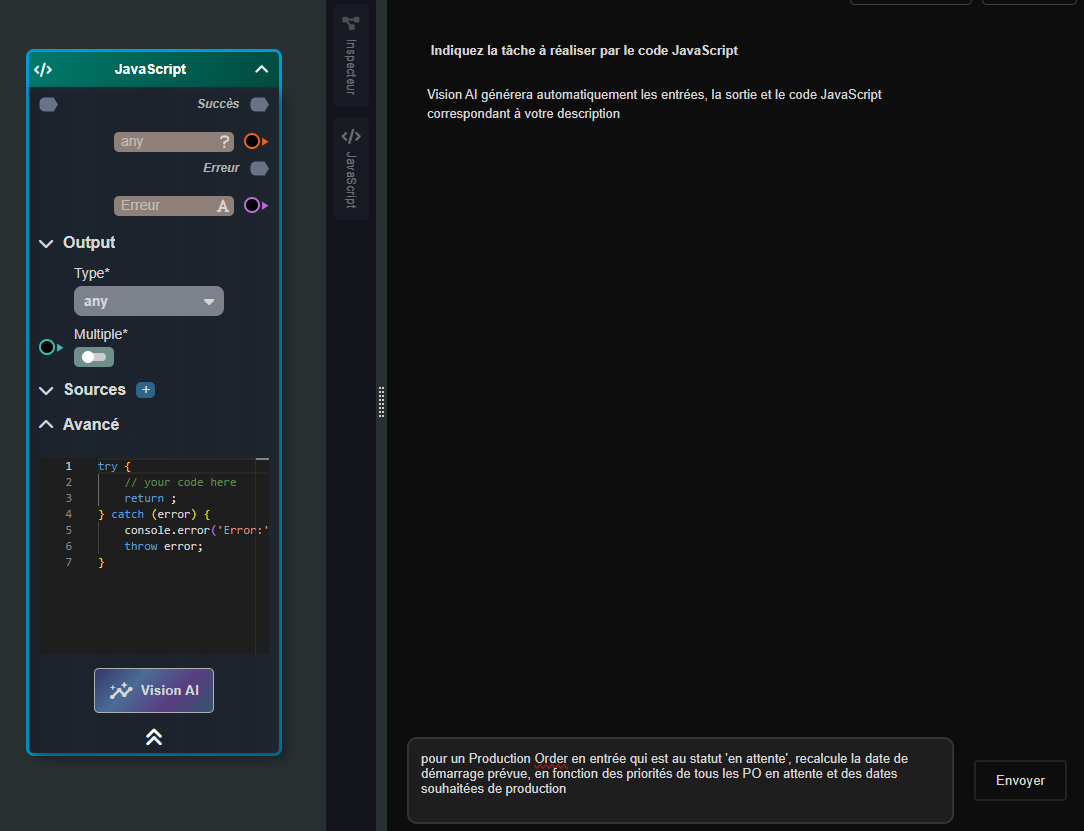
Task: Click the Envoyer button
Action: point(1020,780)
